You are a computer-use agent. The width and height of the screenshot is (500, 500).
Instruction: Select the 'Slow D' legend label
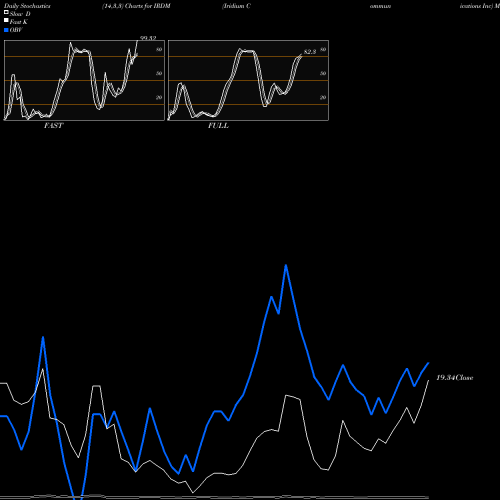pos(20,14)
